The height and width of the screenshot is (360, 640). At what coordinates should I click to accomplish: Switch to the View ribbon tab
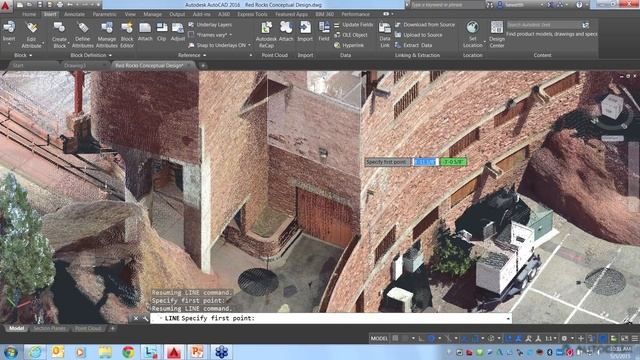pos(130,14)
